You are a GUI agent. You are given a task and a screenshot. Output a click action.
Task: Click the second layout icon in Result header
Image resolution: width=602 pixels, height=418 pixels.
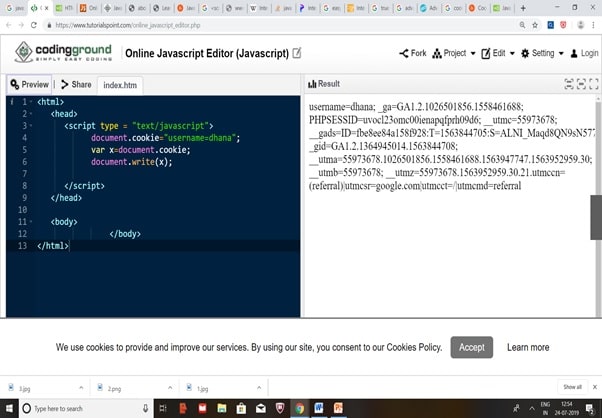point(581,84)
